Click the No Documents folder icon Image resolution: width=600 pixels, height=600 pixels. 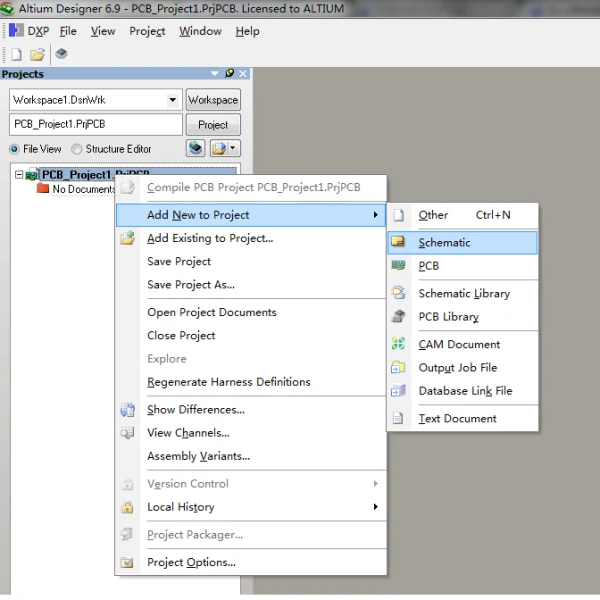tap(43, 188)
